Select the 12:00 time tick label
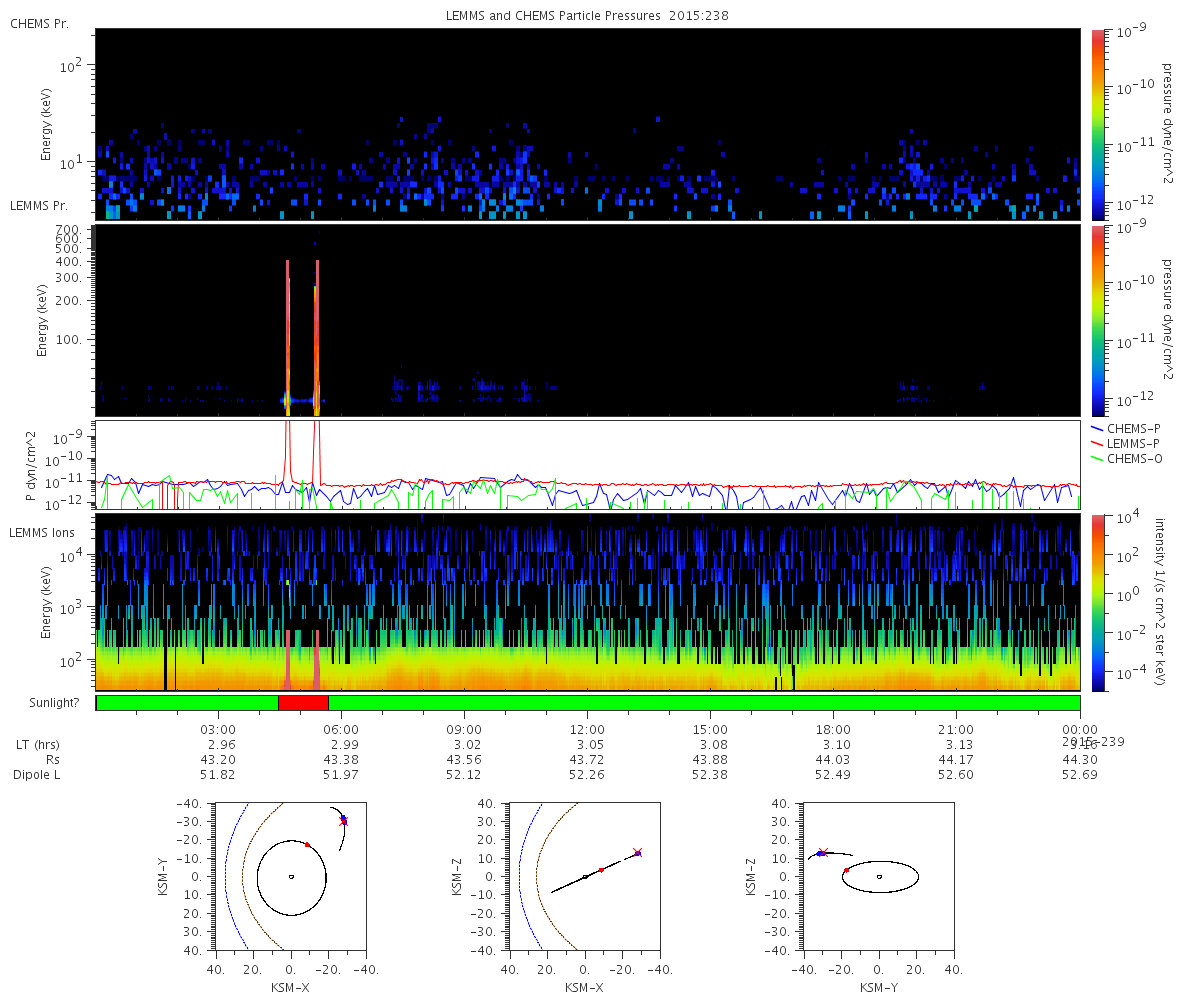The height and width of the screenshot is (1000, 1200). click(x=587, y=729)
